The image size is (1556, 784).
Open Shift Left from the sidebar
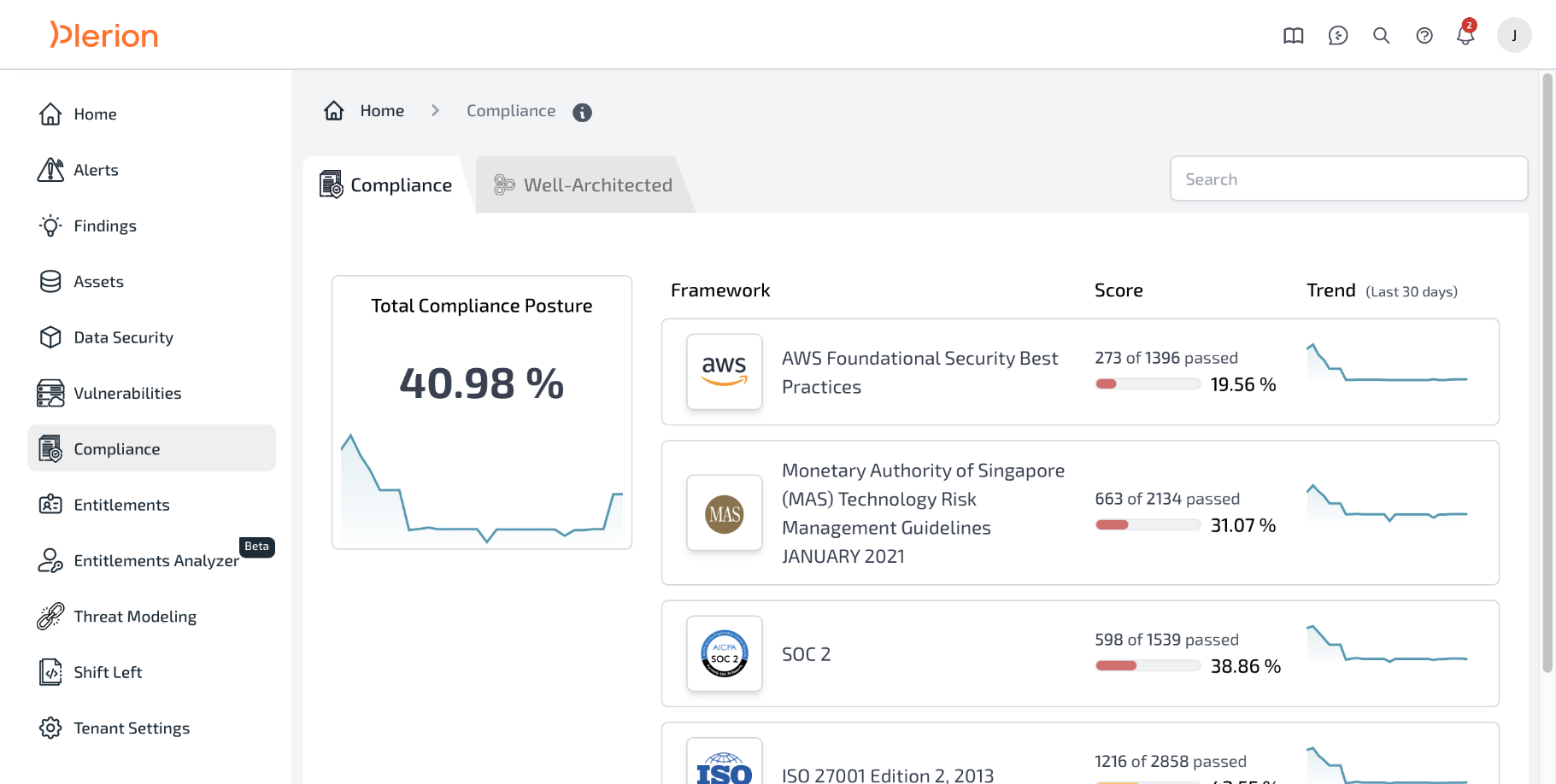pos(151,672)
